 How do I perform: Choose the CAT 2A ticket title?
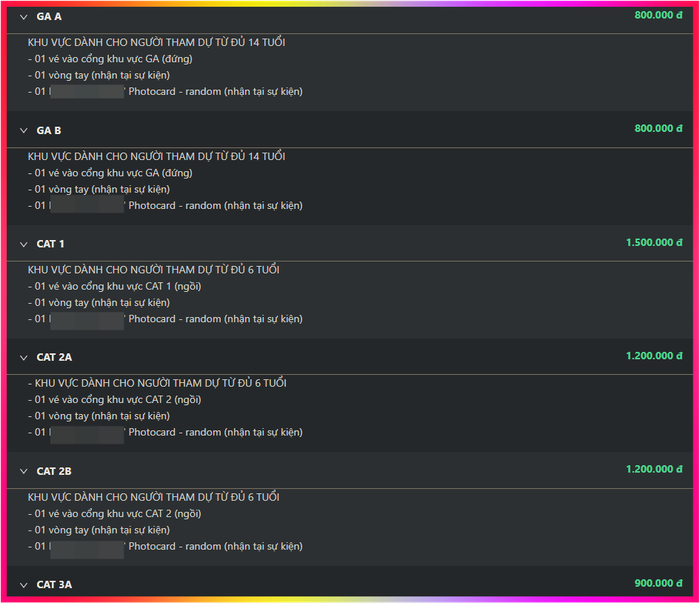(x=54, y=357)
